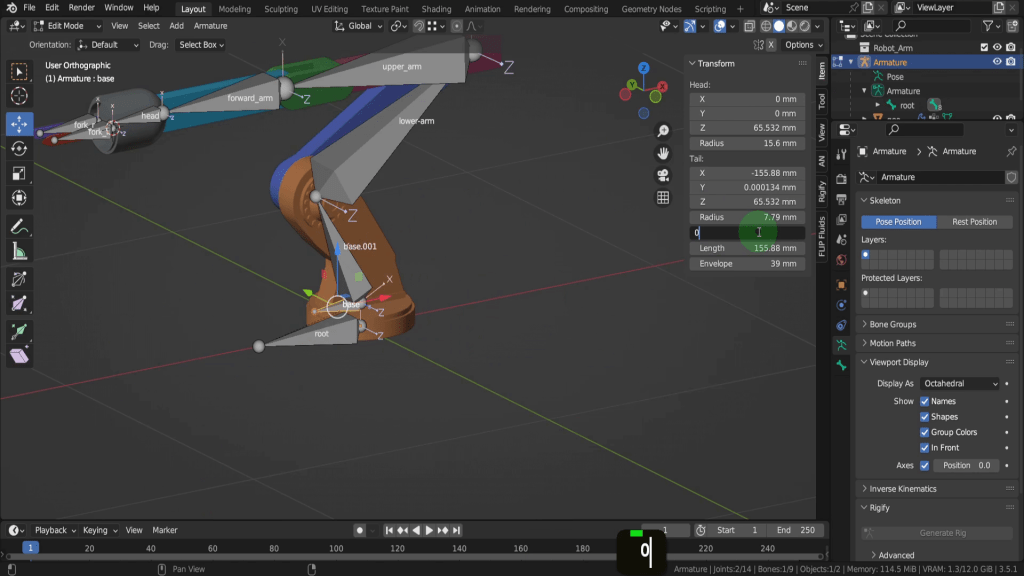Select the Cursor tool
This screenshot has height=576, width=1024.
(19, 97)
